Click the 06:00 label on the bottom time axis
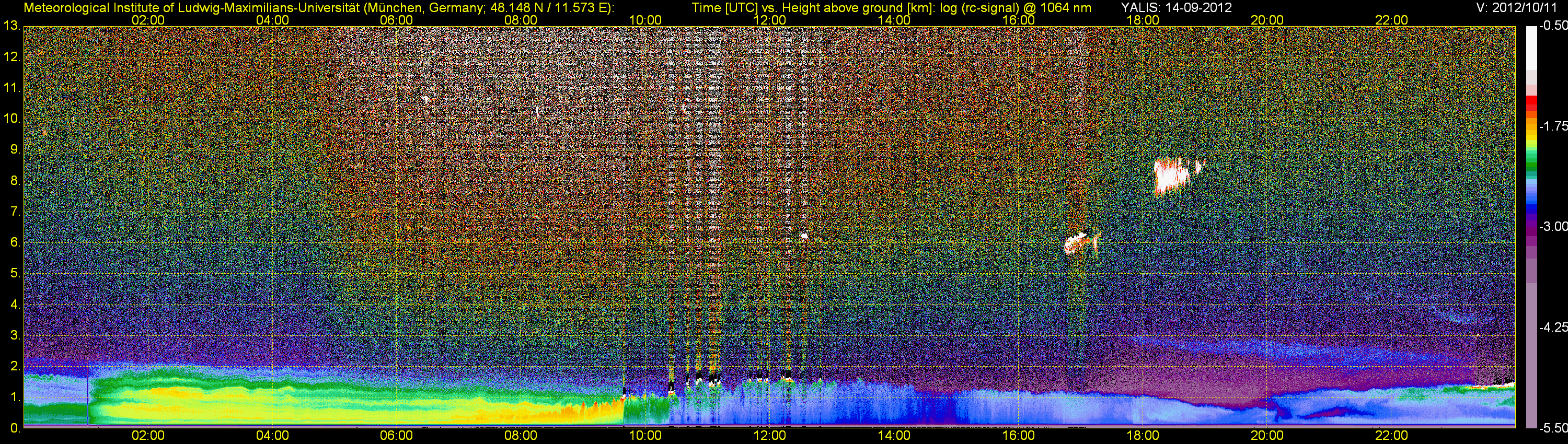1568x444 pixels. point(396,436)
